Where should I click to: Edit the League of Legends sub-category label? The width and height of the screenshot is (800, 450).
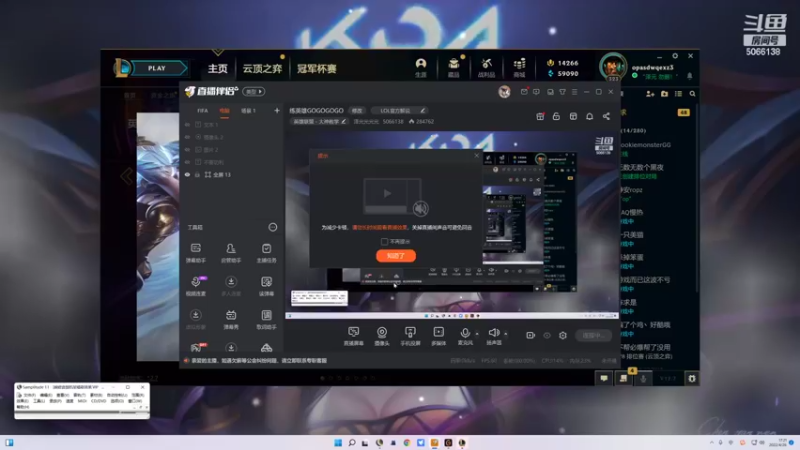pos(319,121)
